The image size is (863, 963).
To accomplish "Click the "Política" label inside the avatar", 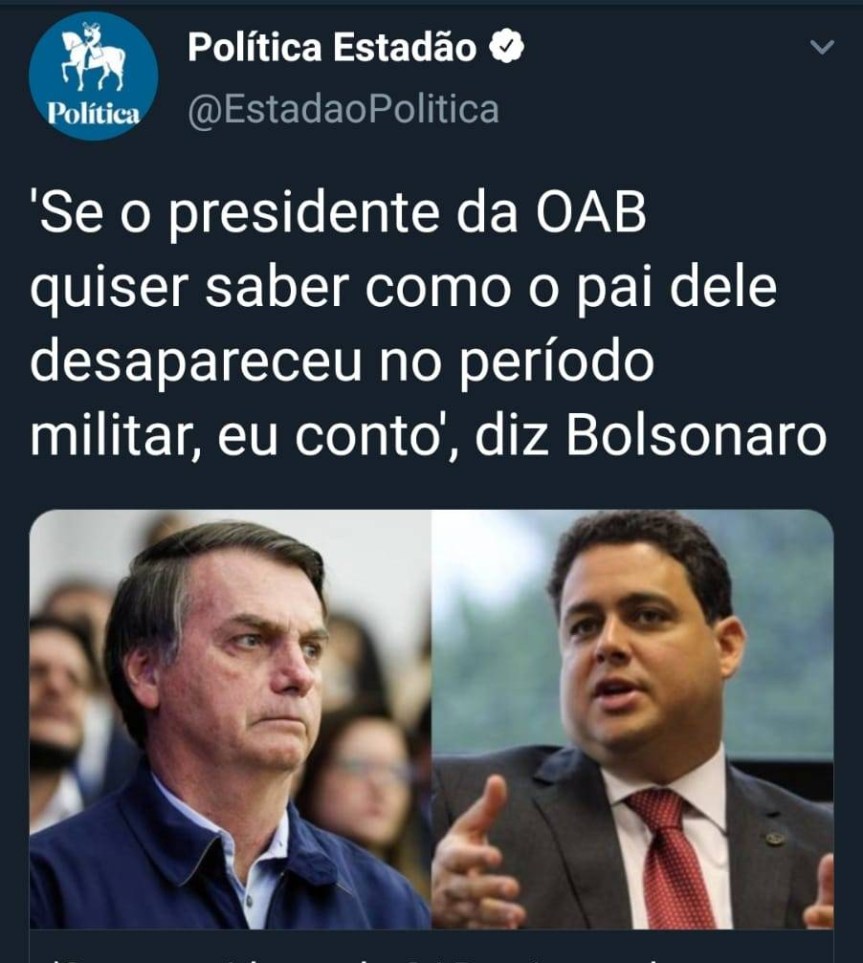I will [93, 114].
